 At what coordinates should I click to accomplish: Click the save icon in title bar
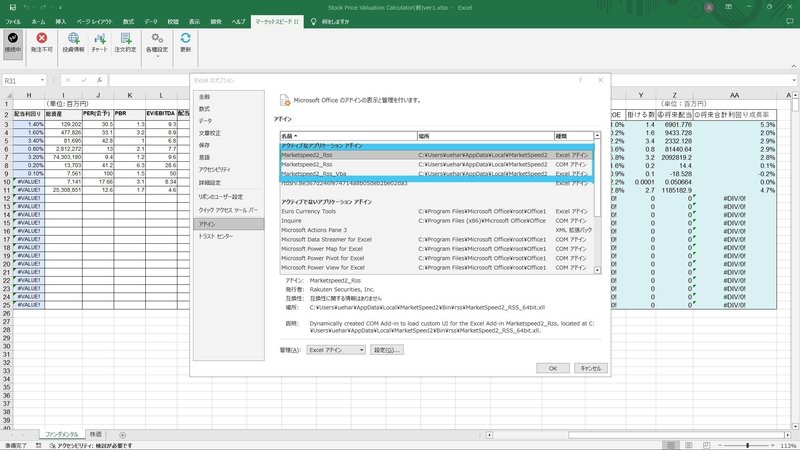click(13, 8)
